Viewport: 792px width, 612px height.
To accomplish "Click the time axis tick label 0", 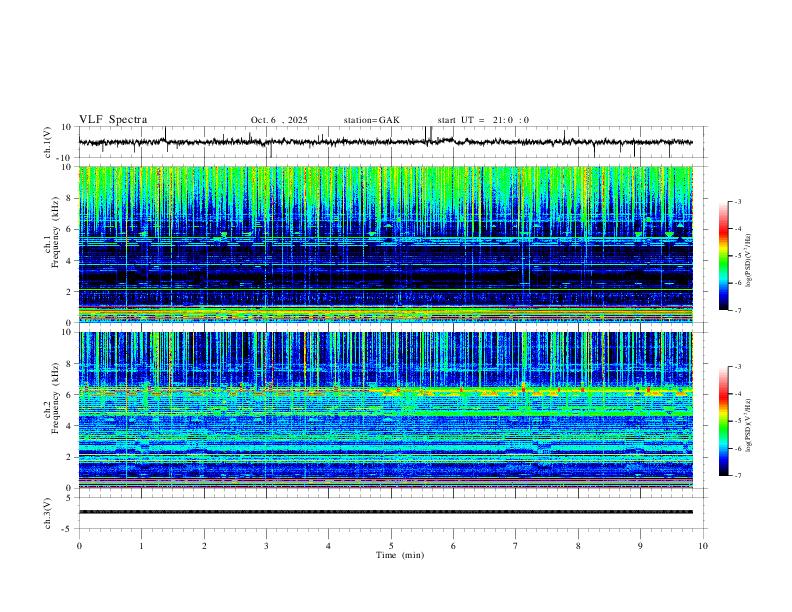I will click(79, 546).
